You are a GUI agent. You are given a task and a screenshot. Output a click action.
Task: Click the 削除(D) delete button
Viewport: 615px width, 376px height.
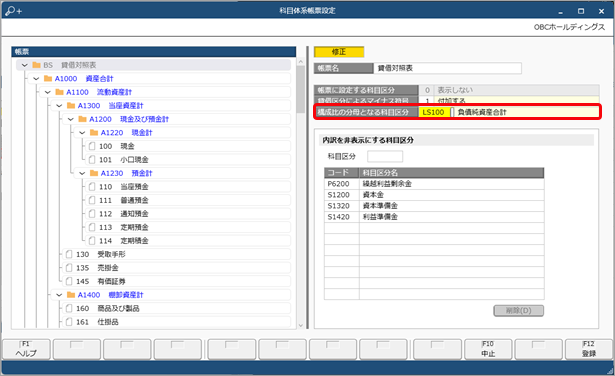coord(519,311)
